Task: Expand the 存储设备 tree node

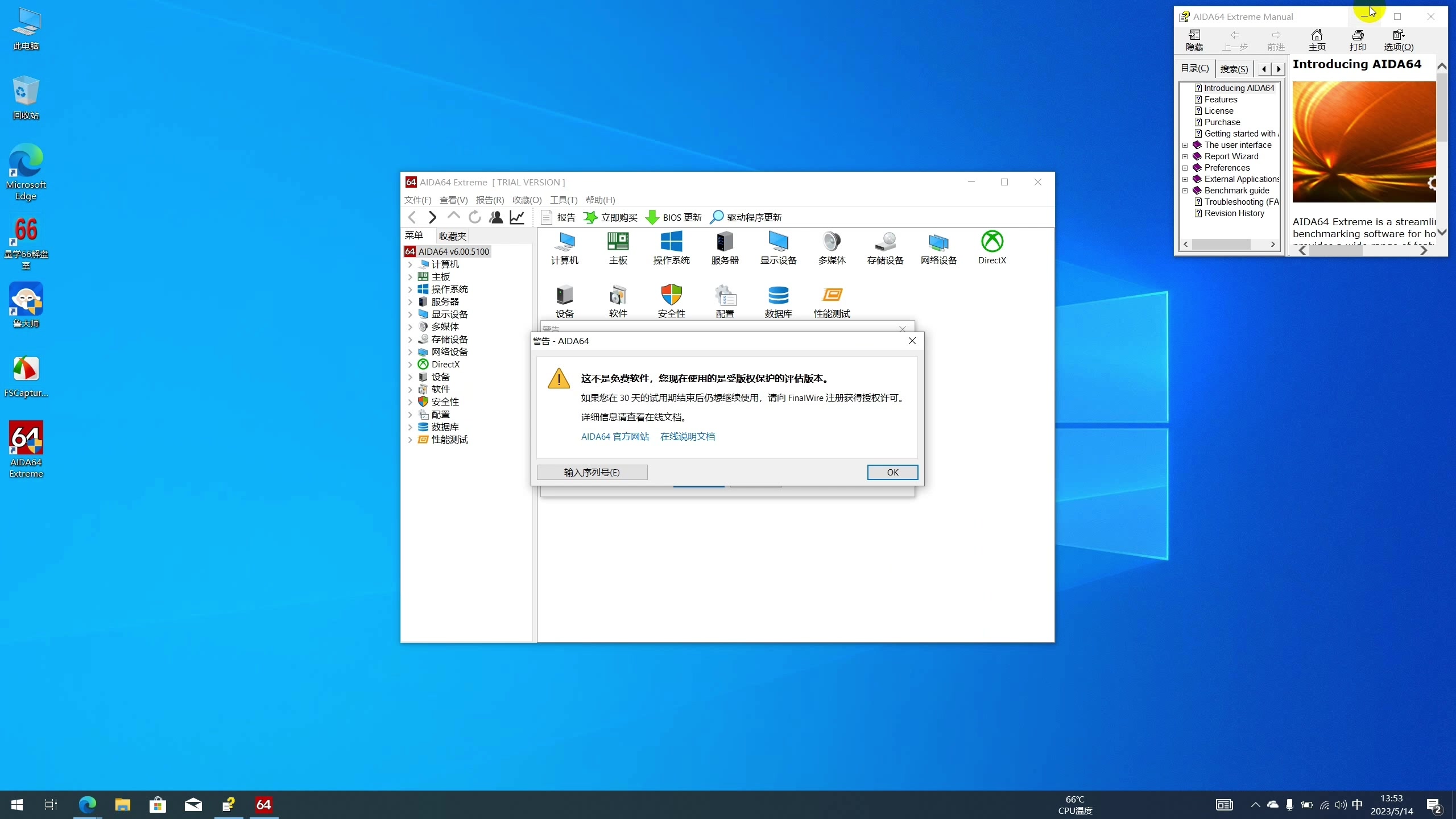Action: tap(410, 340)
